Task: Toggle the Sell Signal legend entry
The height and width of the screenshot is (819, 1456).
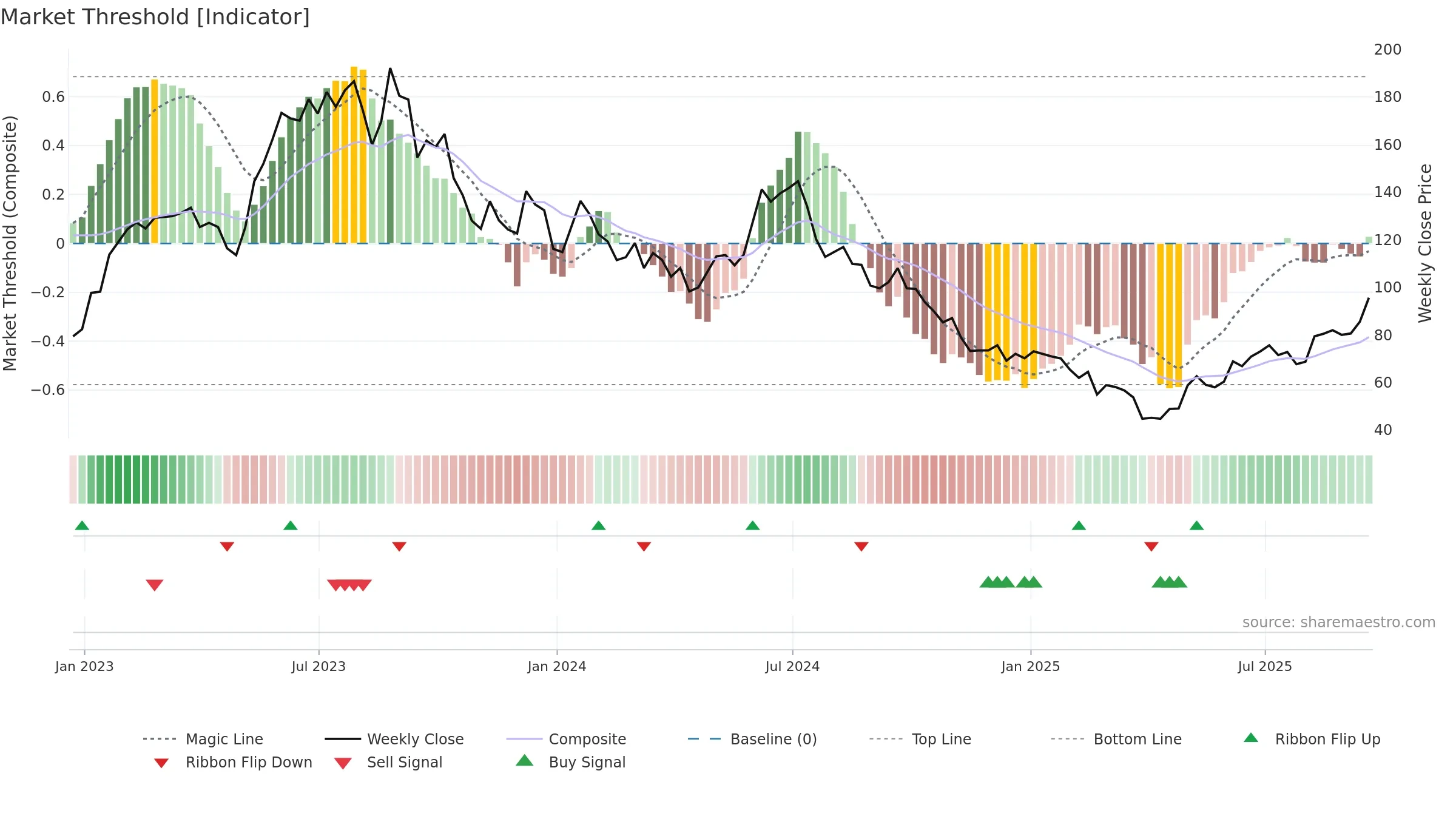Action: coord(388,762)
